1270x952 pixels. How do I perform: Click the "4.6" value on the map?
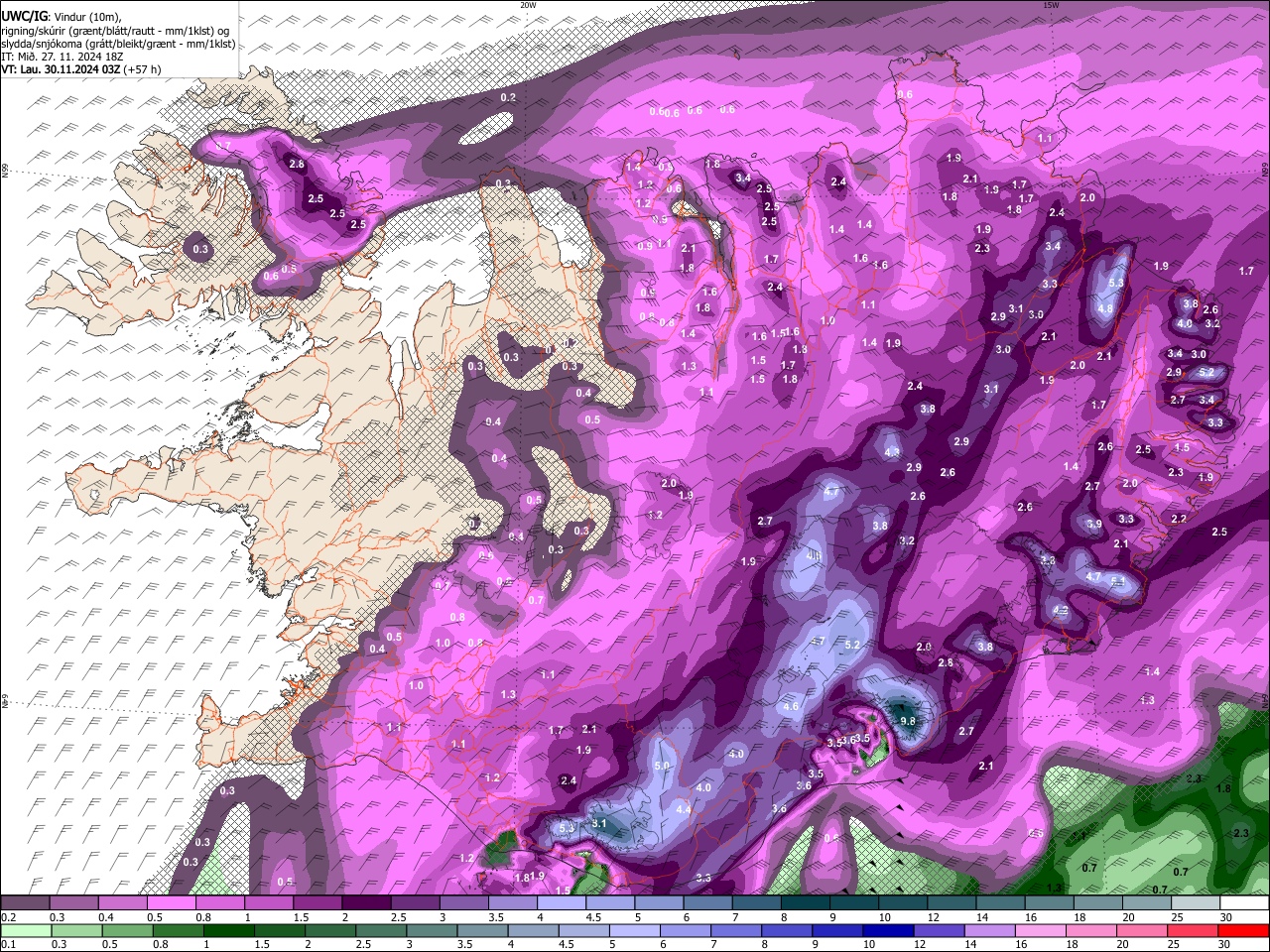791,706
